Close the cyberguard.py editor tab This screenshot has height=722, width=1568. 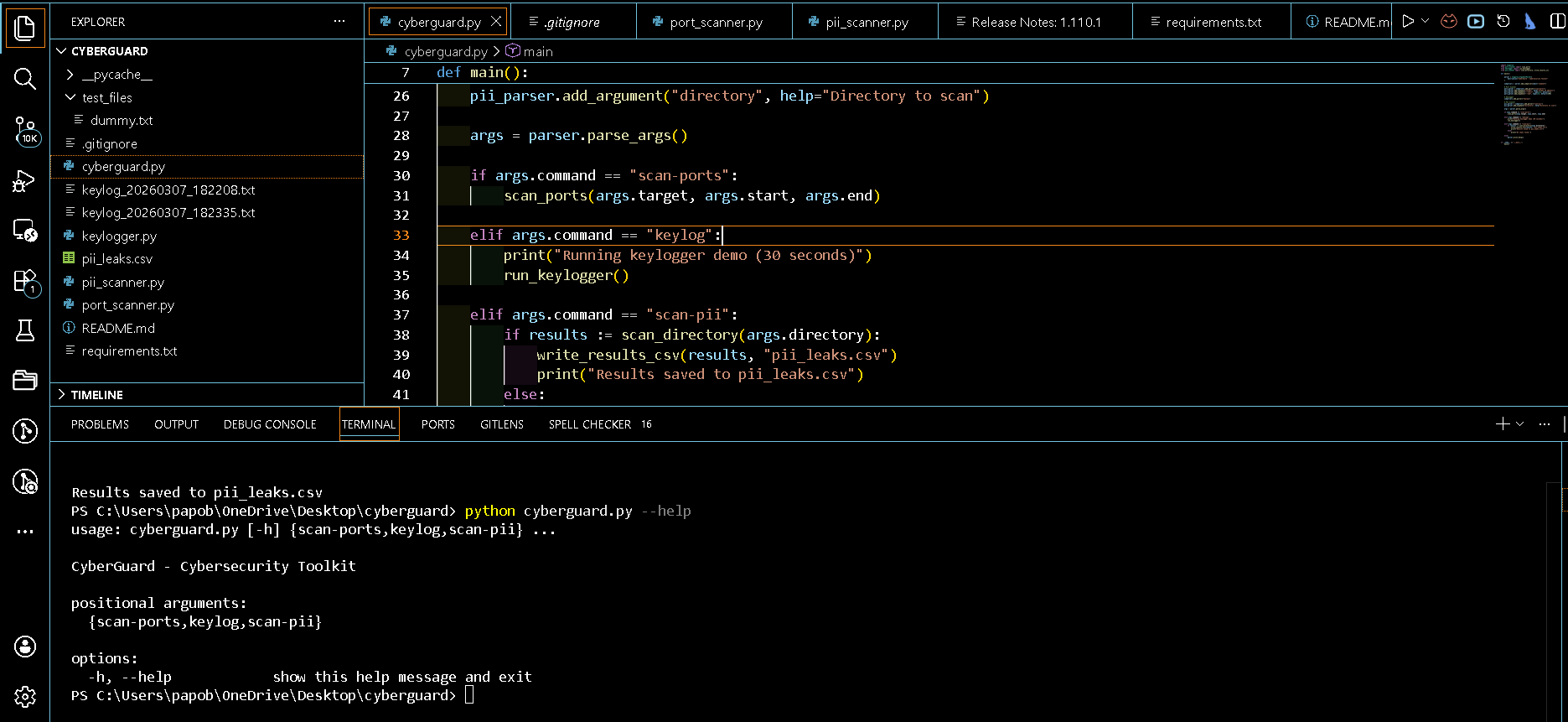[x=496, y=22]
